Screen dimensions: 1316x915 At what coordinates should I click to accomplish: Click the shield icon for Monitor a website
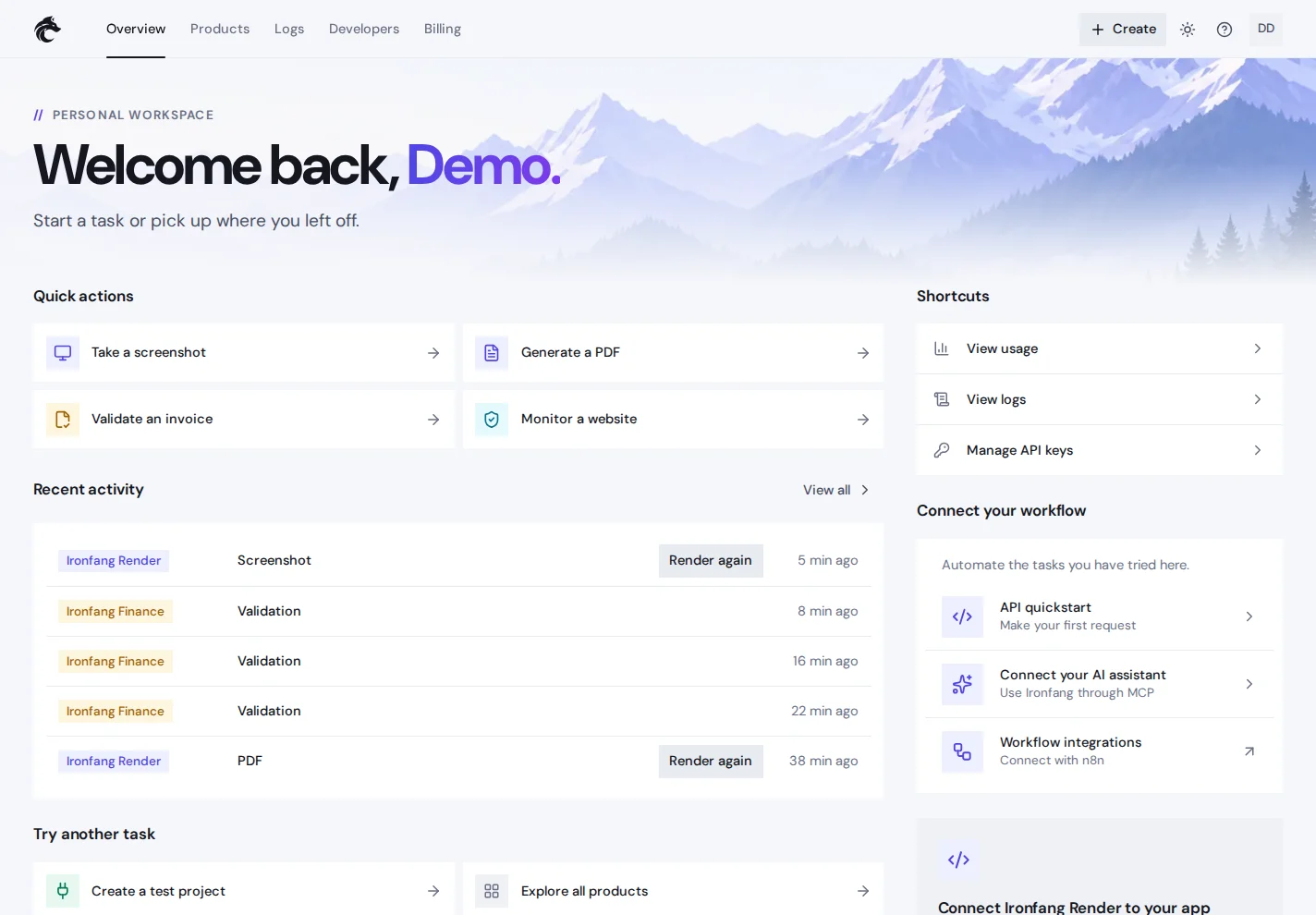coord(492,420)
